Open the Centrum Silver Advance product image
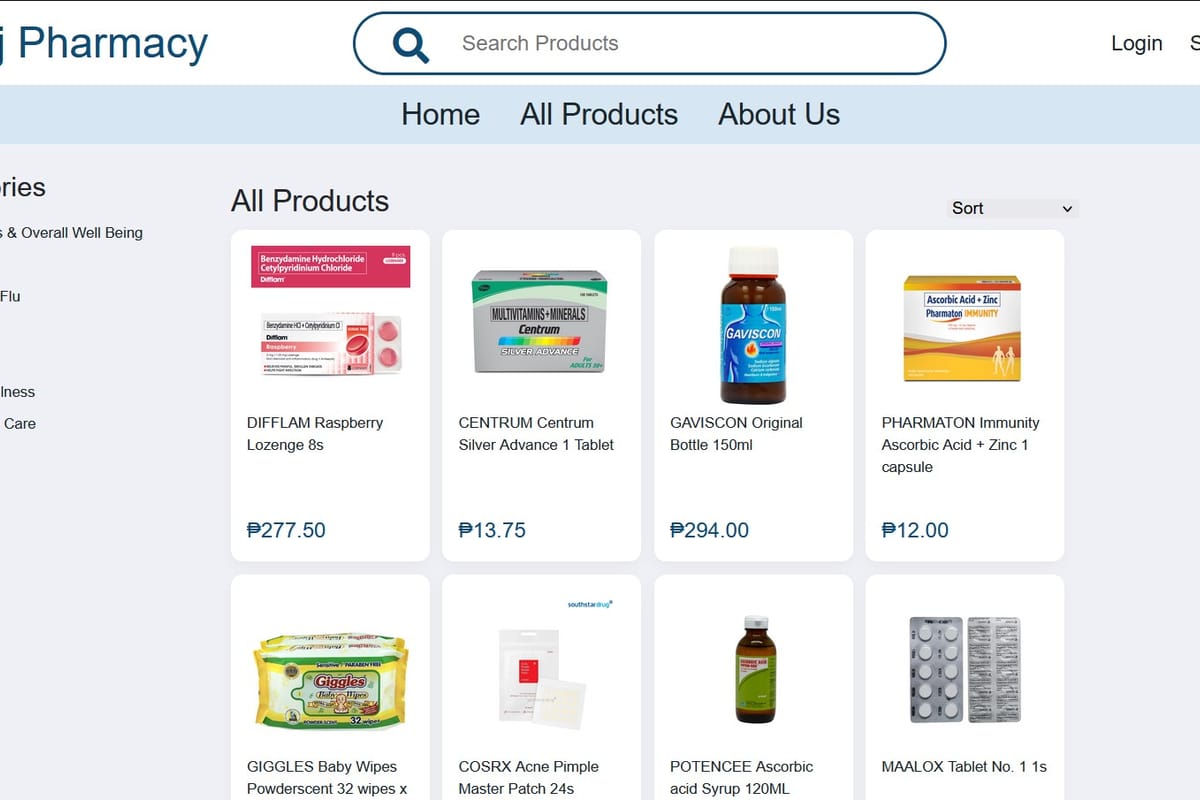1200x800 pixels. tap(540, 320)
